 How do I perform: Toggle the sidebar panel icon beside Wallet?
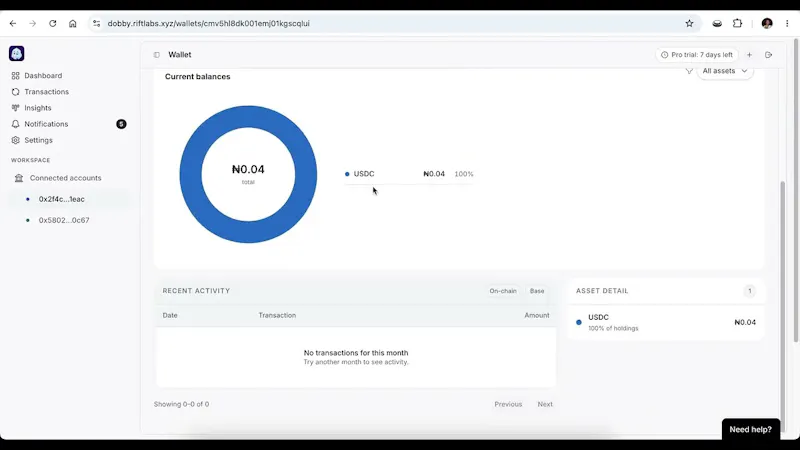coord(157,55)
